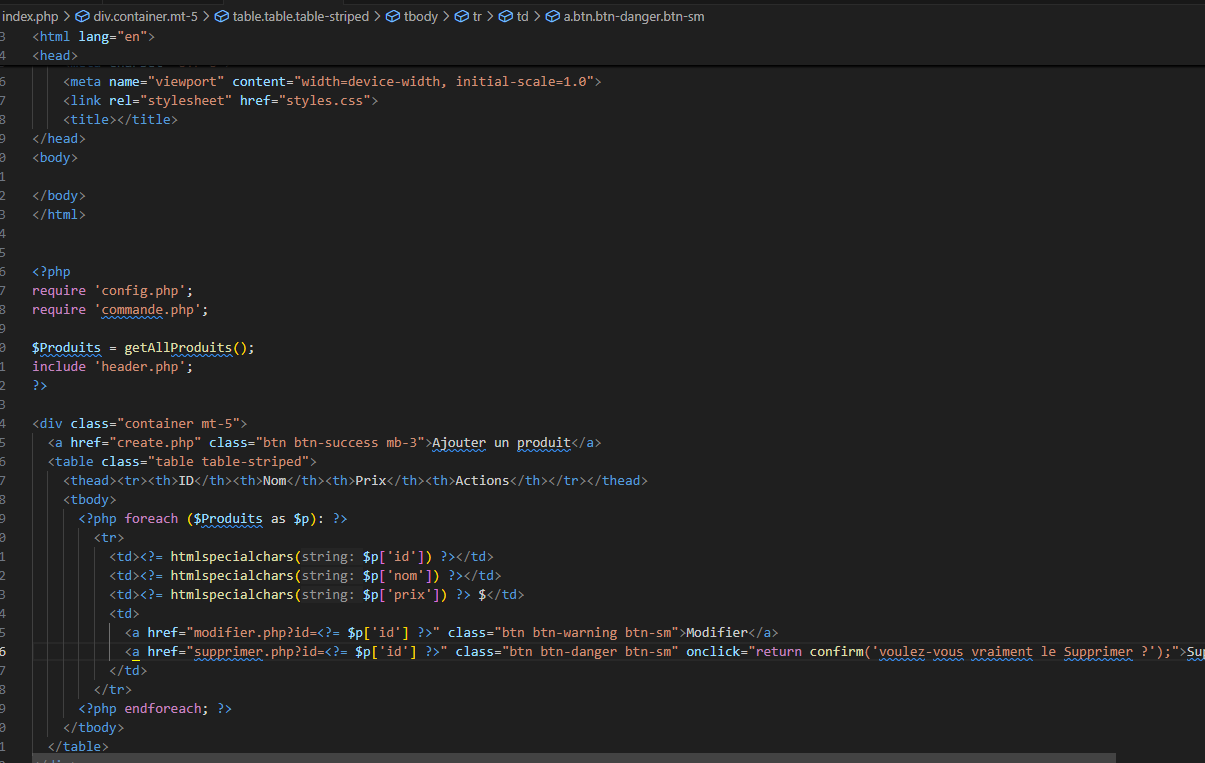Jump to sticky scroll head tag line
1205x763 pixels.
click(x=55, y=55)
